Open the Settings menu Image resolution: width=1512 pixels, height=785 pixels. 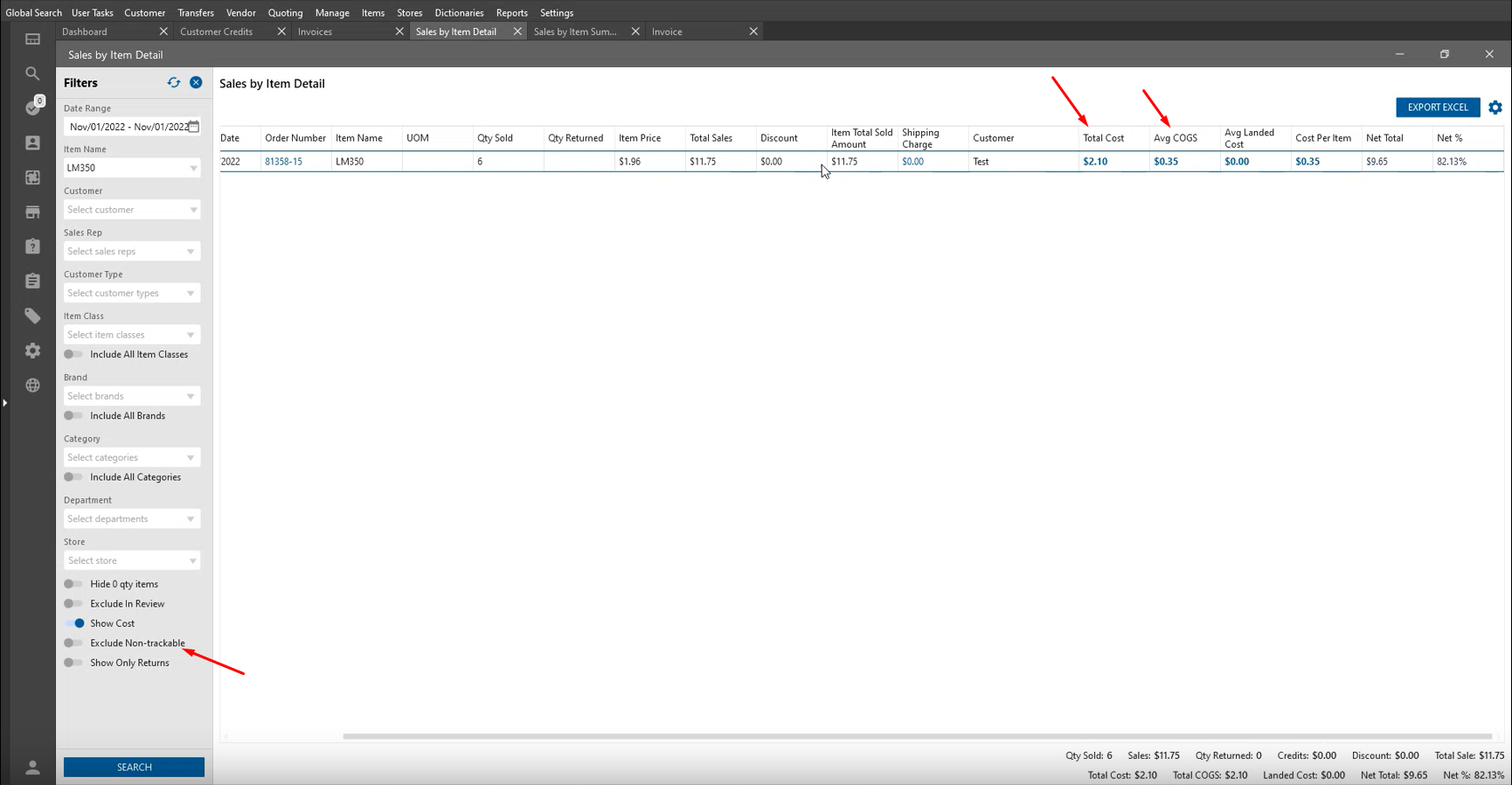pos(557,13)
